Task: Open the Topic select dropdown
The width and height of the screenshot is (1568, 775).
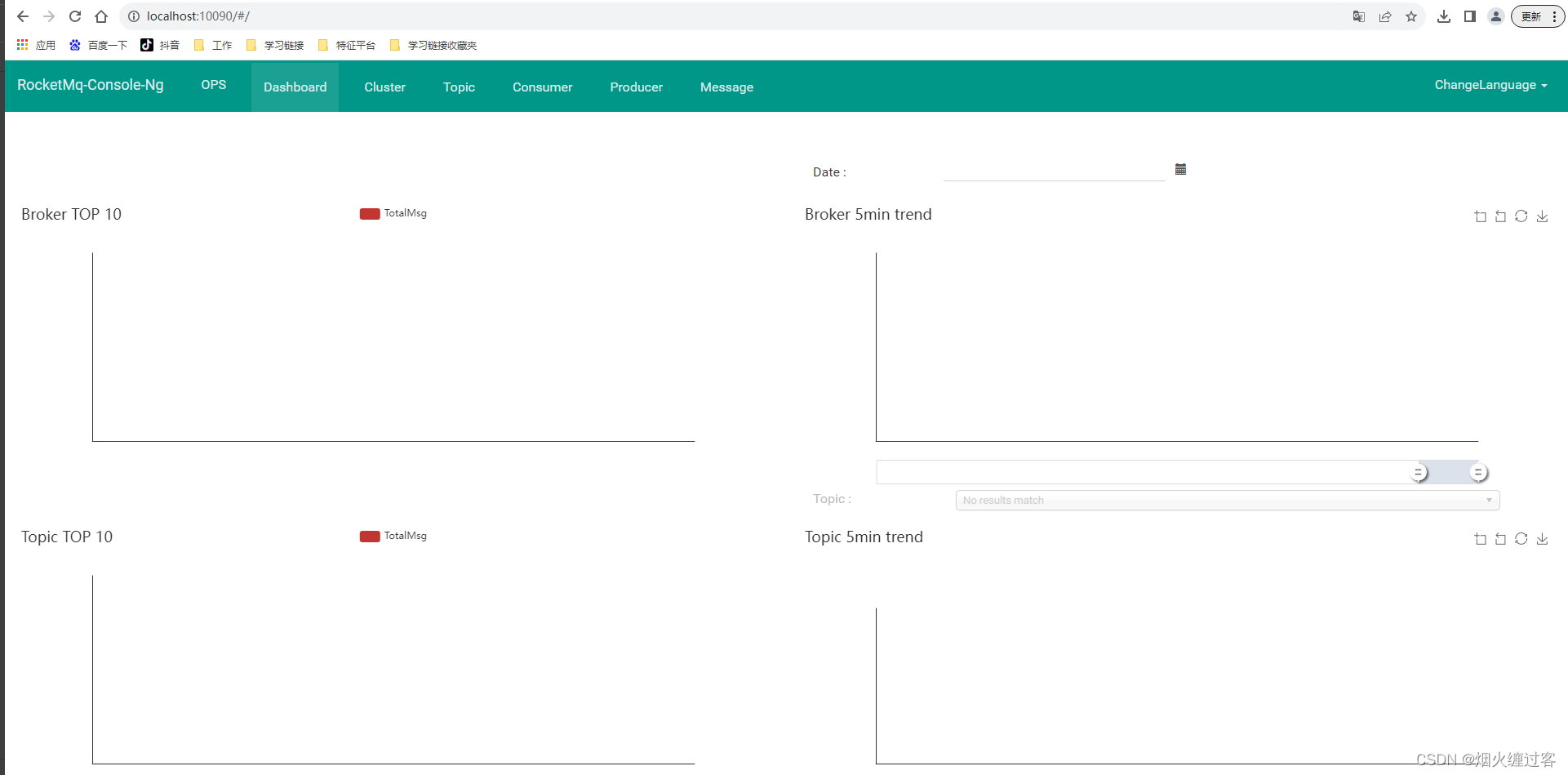Action: pos(1228,500)
